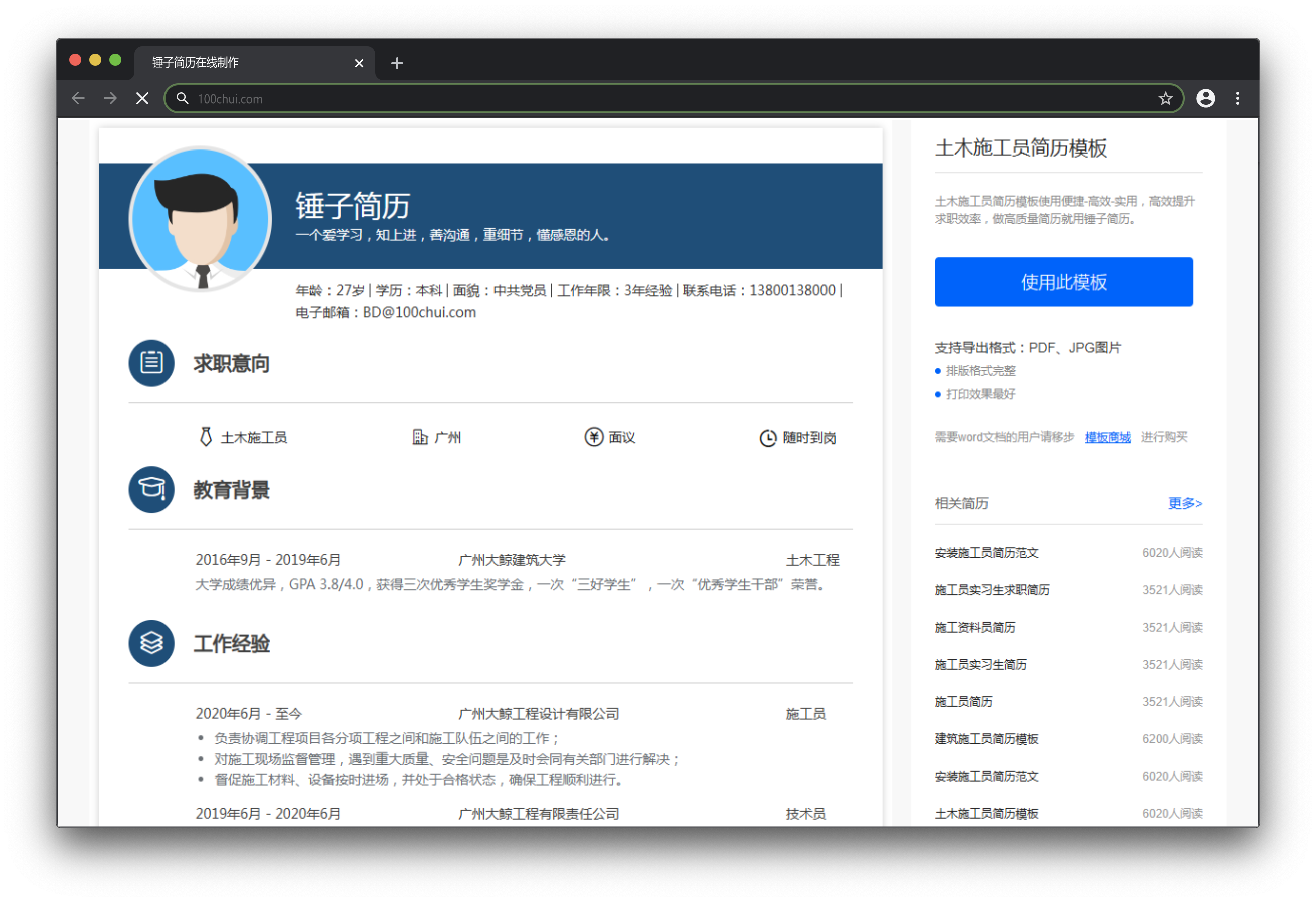Click the 工作经验 section heading
The width and height of the screenshot is (1316, 902).
pyautogui.click(x=232, y=644)
